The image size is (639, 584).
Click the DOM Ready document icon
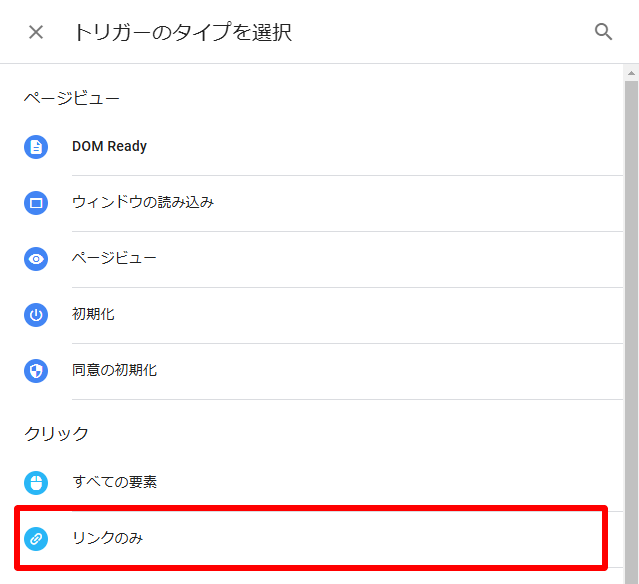(36, 147)
